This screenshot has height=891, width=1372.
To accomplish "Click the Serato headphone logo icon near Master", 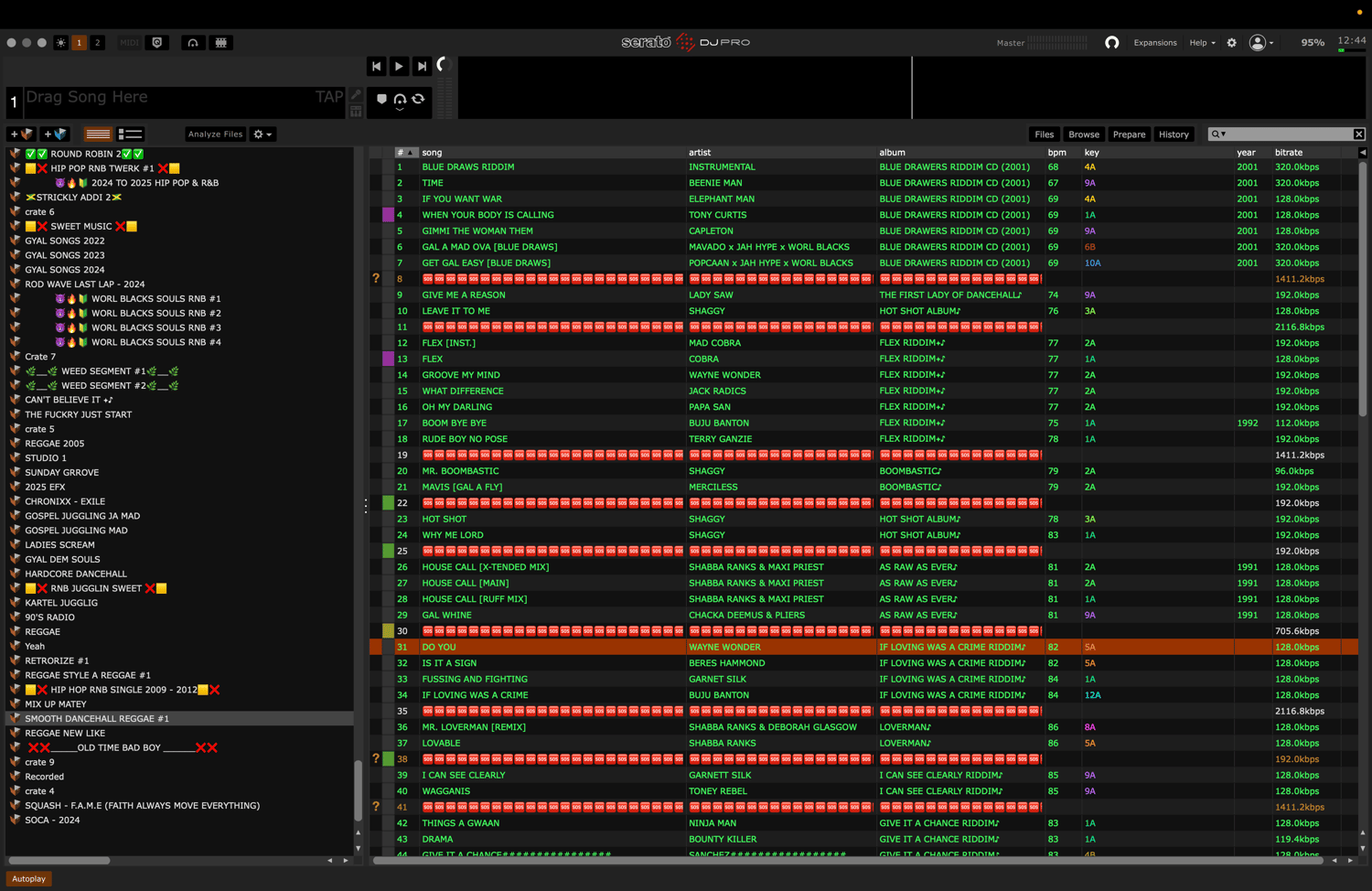I will [1112, 43].
